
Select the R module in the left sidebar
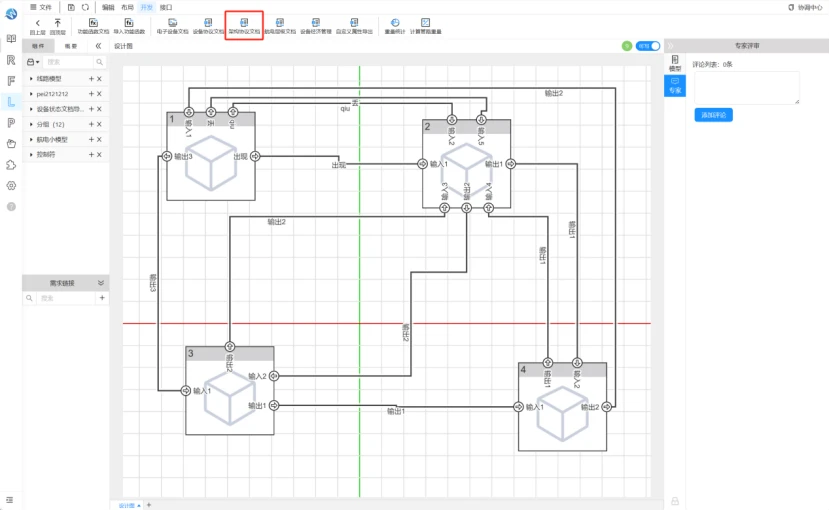(11, 60)
